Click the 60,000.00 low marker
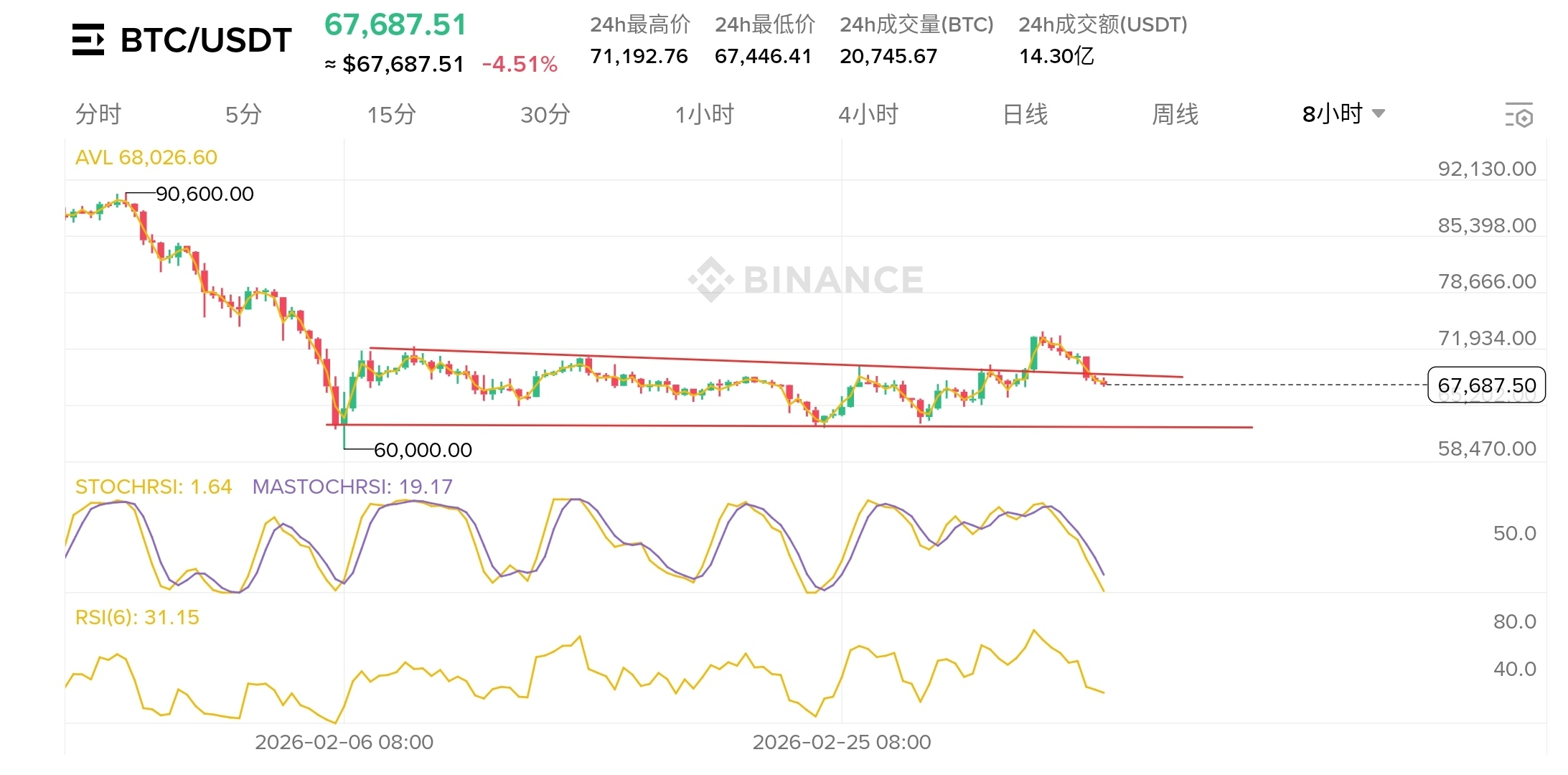 423,451
